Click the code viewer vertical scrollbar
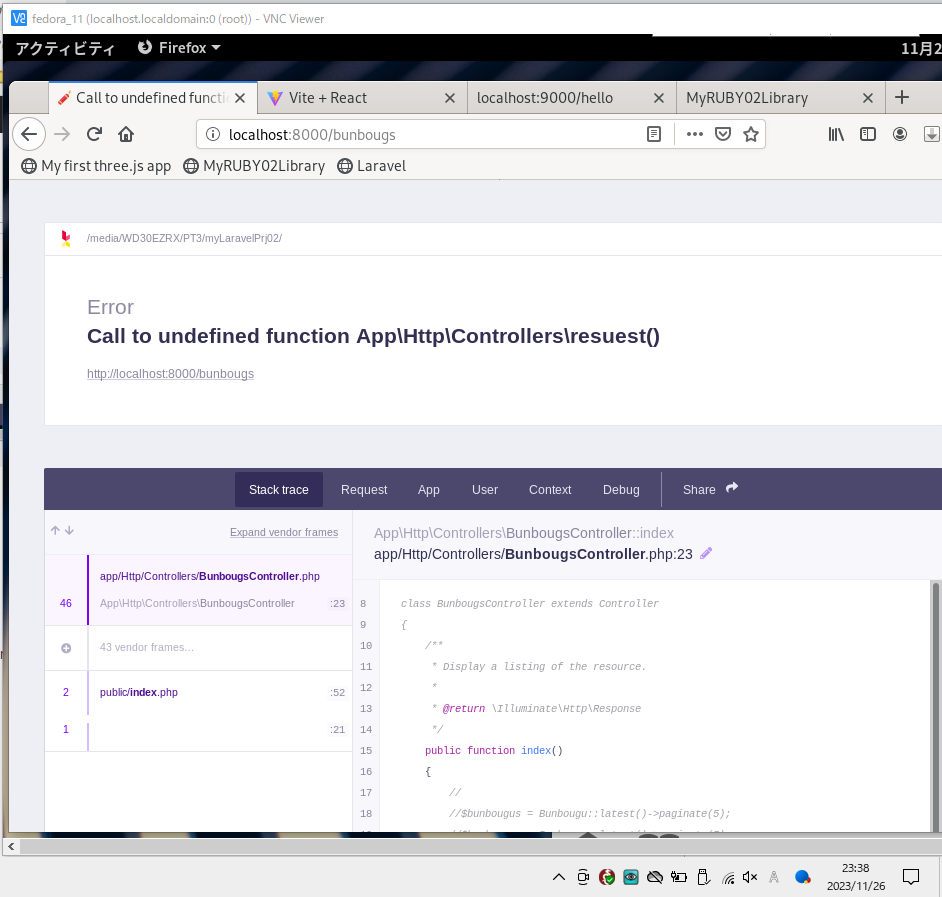942x897 pixels. 935,706
